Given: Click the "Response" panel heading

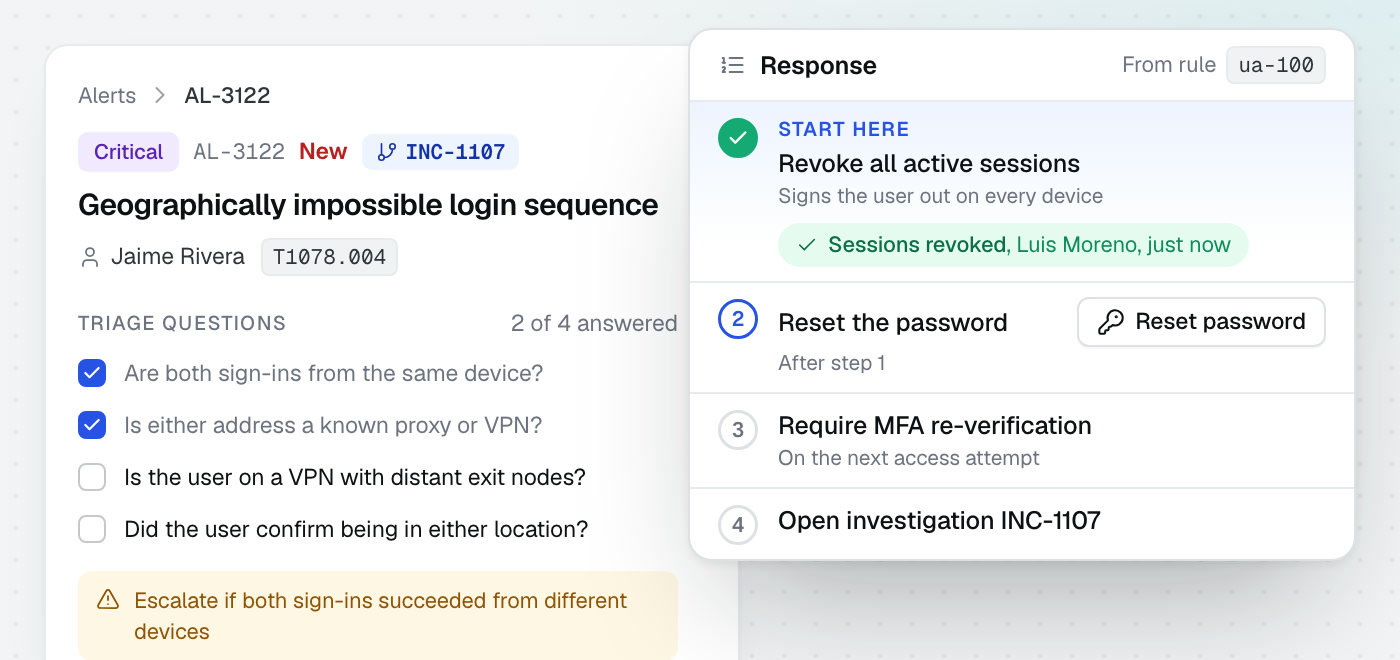Looking at the screenshot, I should [818, 66].
